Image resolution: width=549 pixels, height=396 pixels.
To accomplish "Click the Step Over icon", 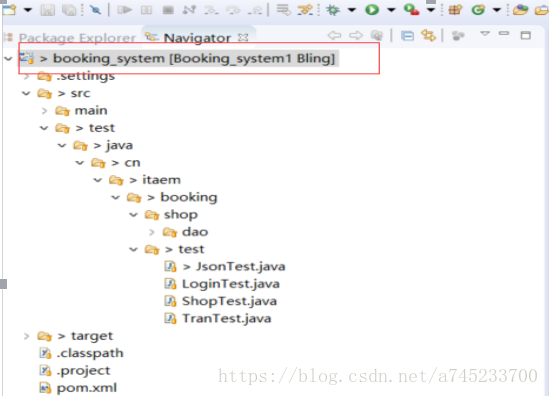I will [233, 10].
